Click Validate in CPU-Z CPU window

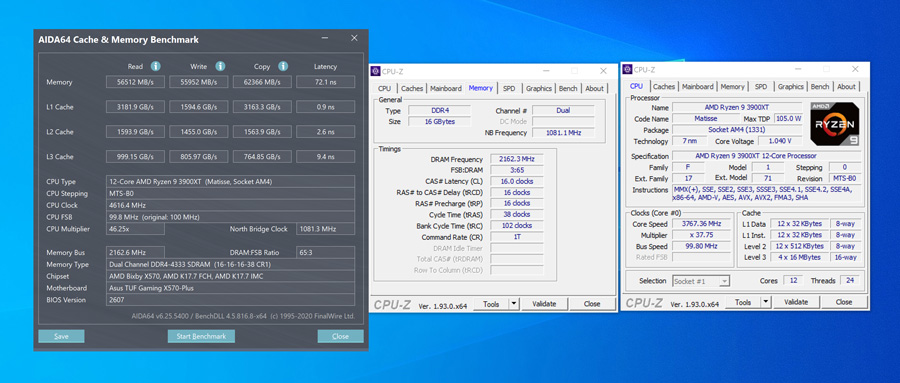tap(796, 302)
